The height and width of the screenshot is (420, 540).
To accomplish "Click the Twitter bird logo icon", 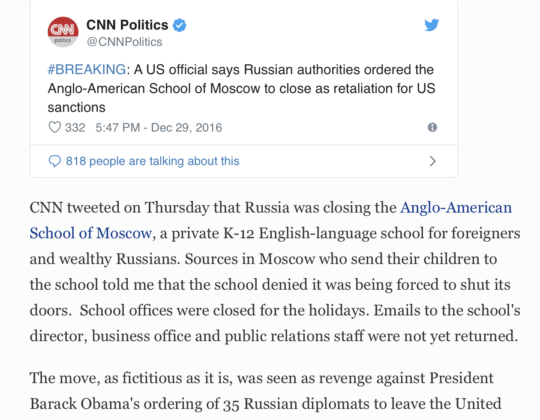I will [x=432, y=25].
